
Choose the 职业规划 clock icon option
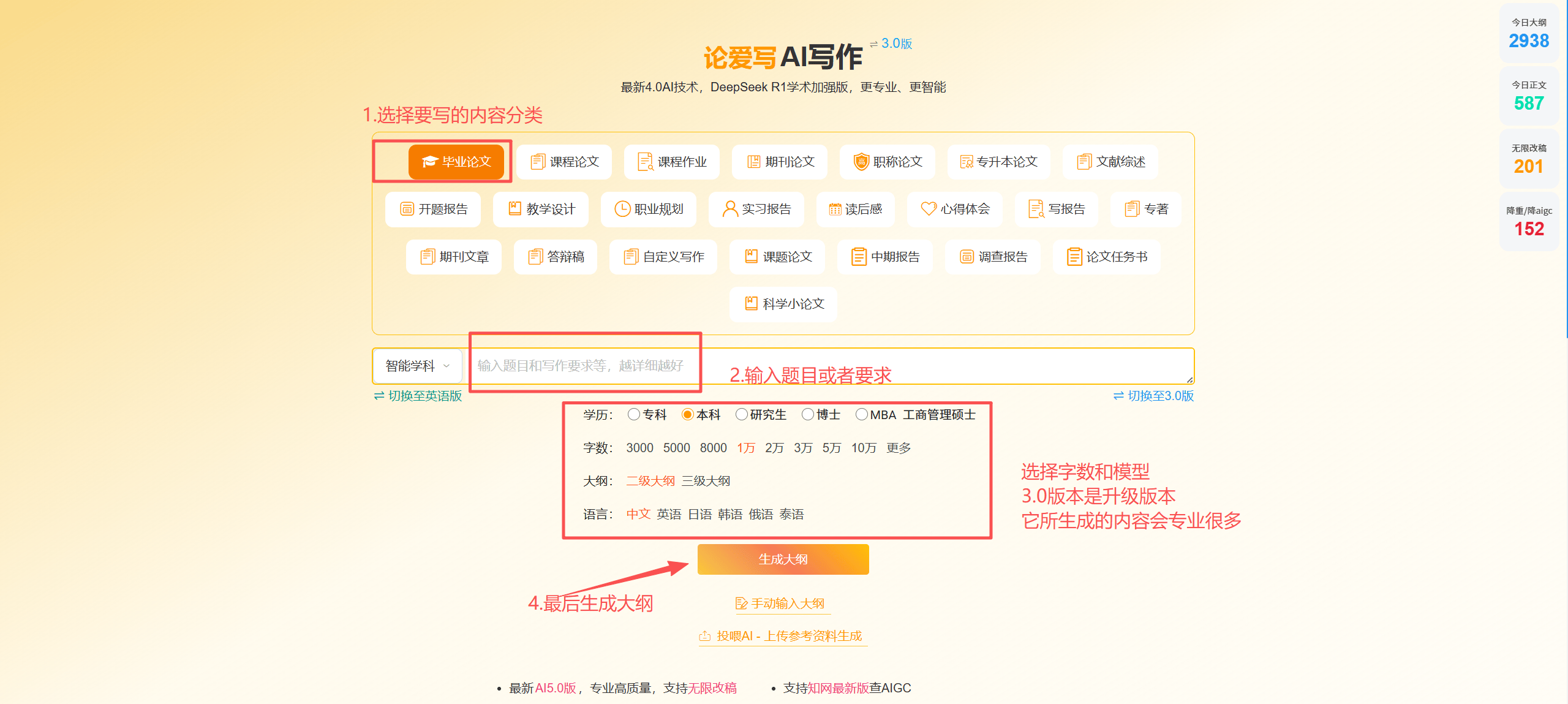649,209
